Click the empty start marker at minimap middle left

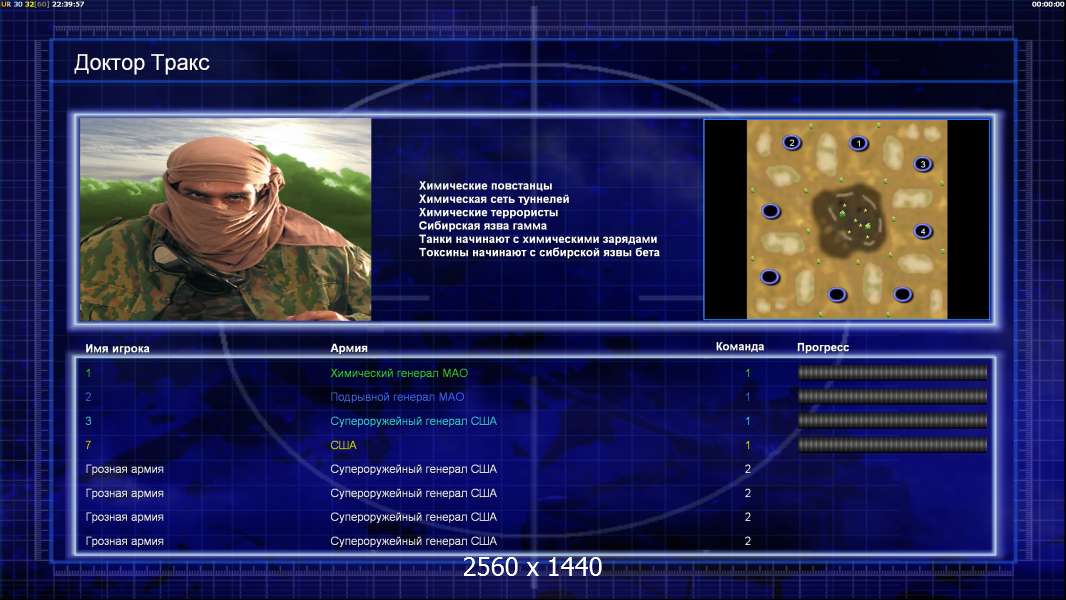click(x=771, y=211)
